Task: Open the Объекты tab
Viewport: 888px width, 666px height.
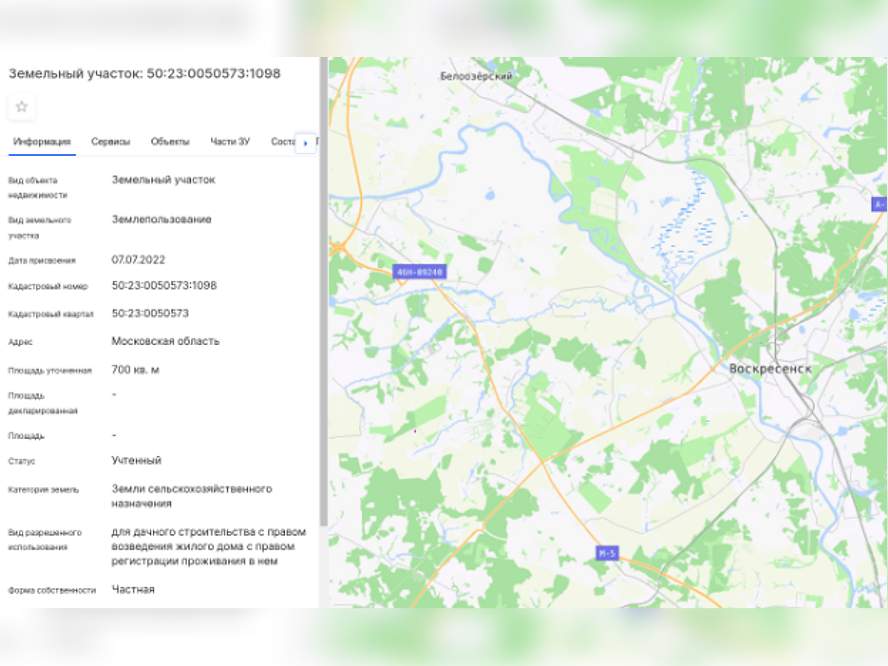Action: click(x=170, y=142)
